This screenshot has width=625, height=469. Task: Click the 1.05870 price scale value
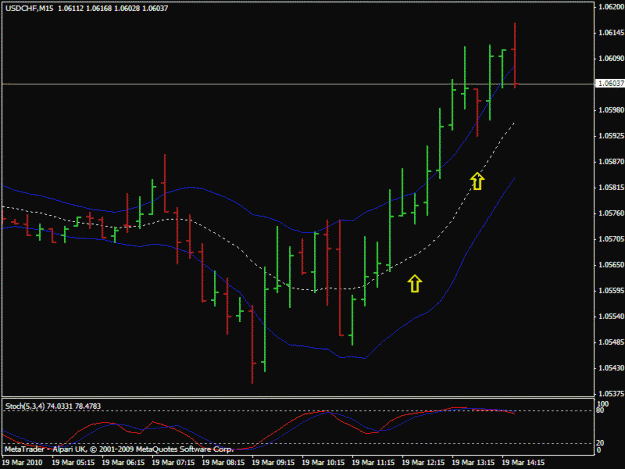point(611,162)
